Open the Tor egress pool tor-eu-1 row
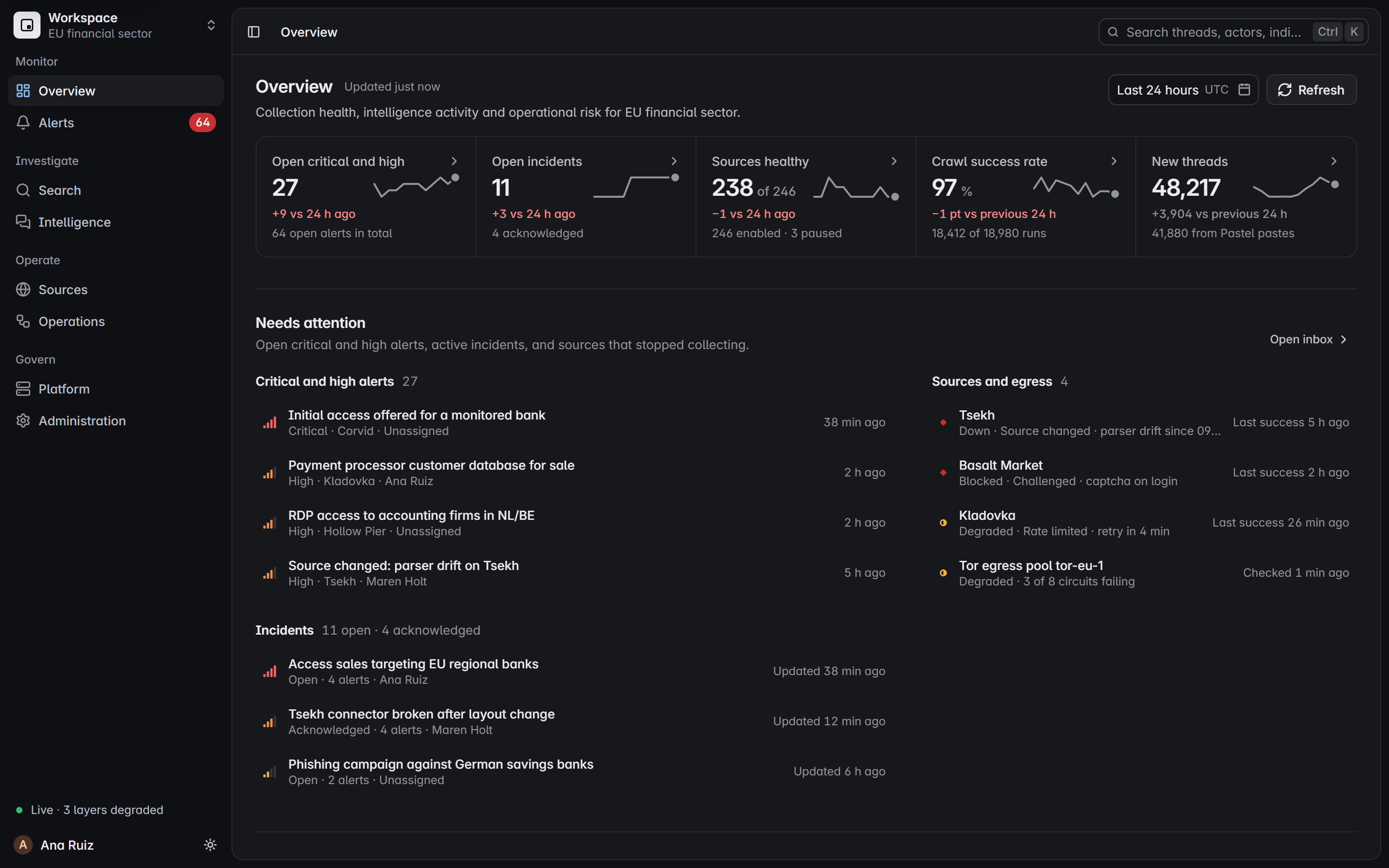This screenshot has height=868, width=1389. click(x=1144, y=573)
